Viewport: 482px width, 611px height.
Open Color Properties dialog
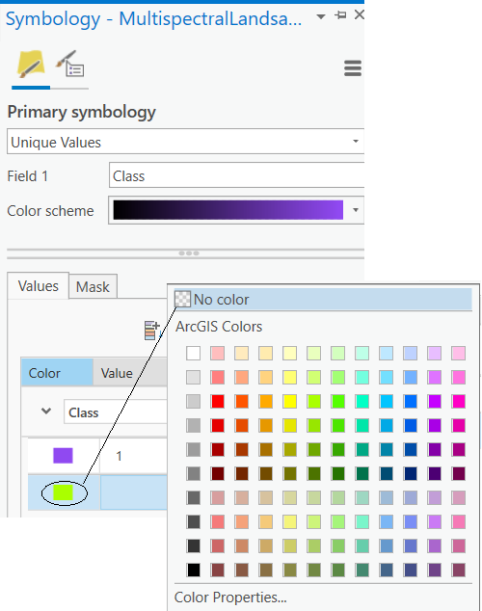pyautogui.click(x=230, y=597)
